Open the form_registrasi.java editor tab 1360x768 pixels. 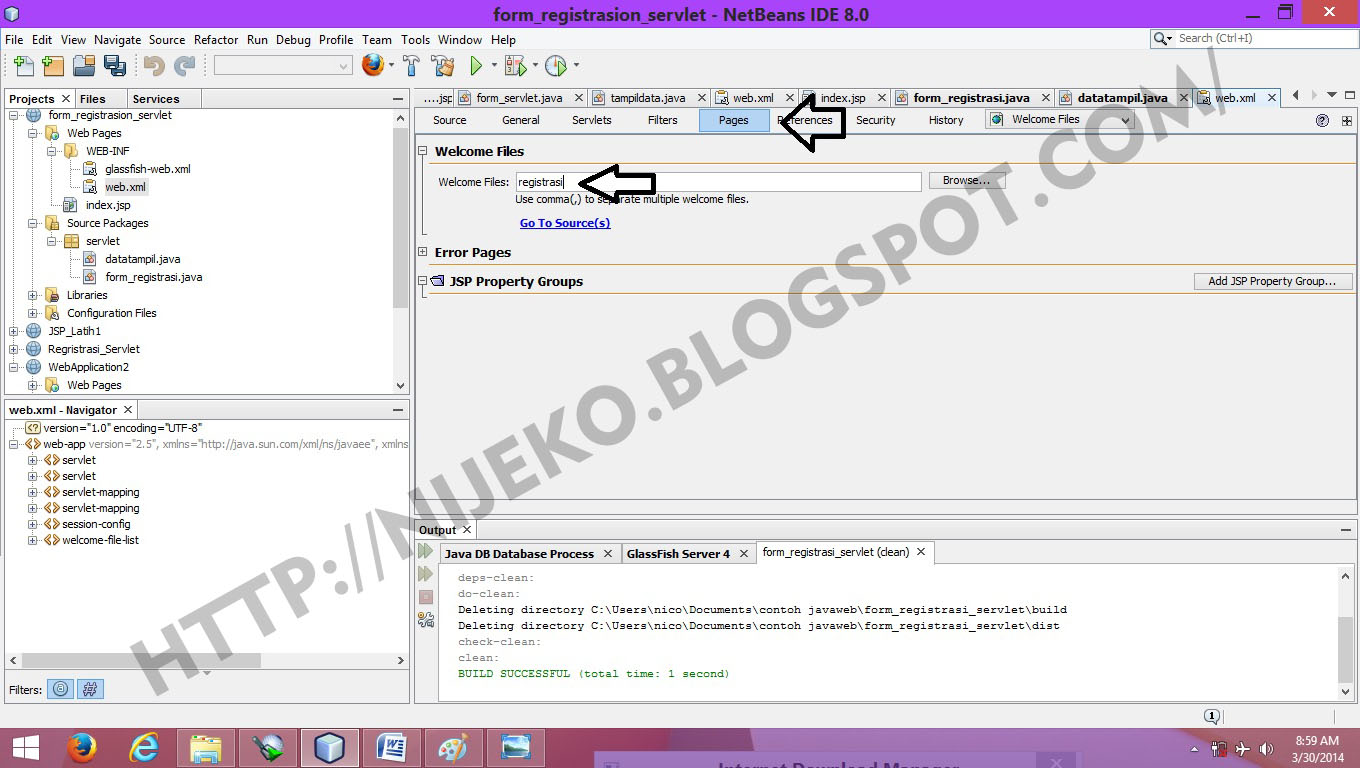click(x=971, y=98)
